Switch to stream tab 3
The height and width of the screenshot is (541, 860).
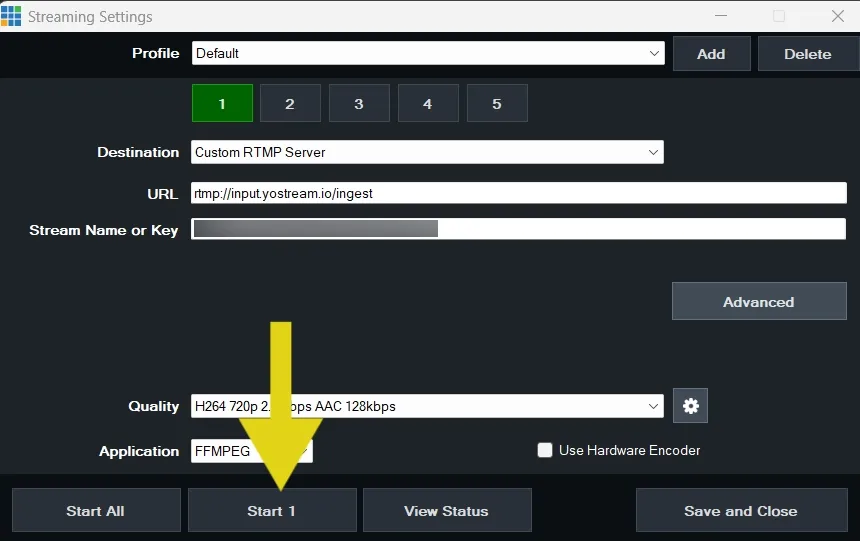359,103
